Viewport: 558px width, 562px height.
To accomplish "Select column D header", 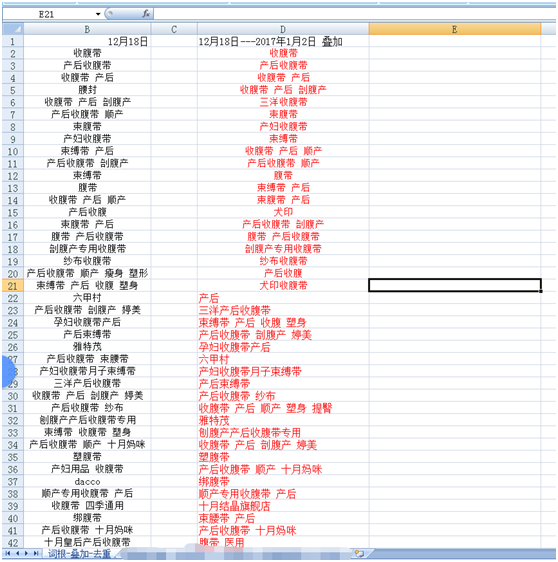I will coord(283,29).
